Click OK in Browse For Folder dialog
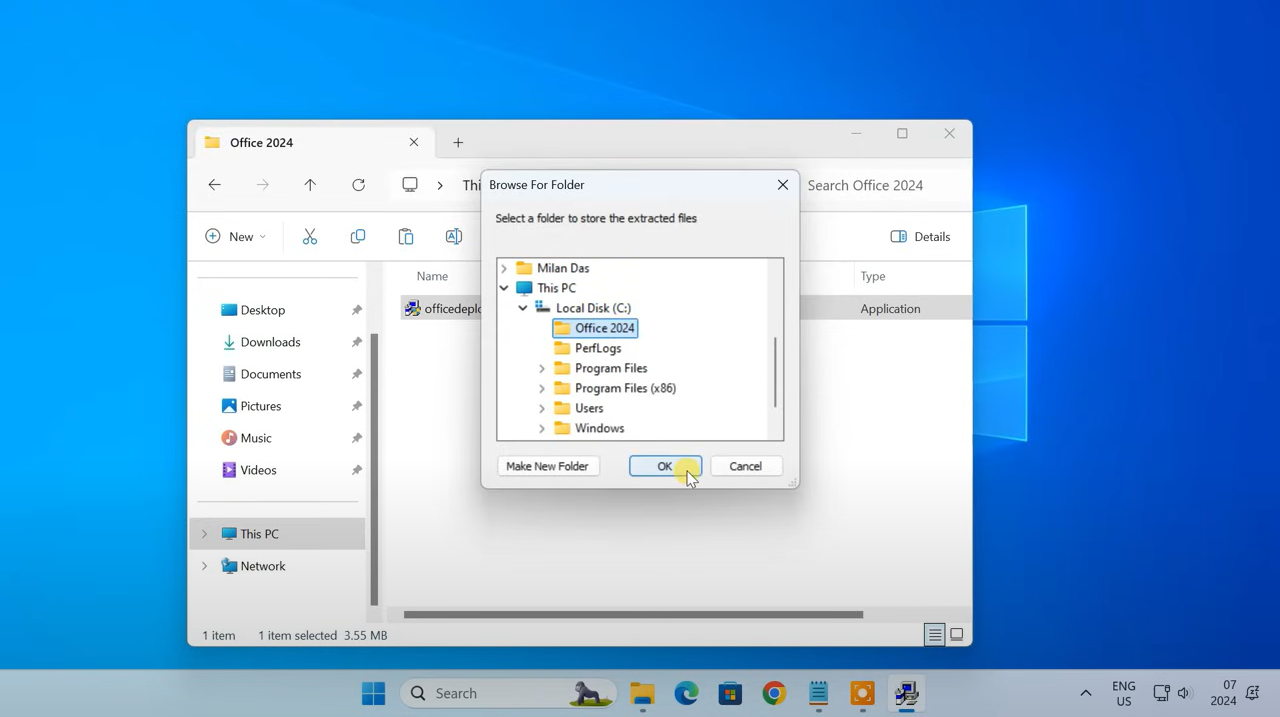The image size is (1280, 717). point(665,466)
